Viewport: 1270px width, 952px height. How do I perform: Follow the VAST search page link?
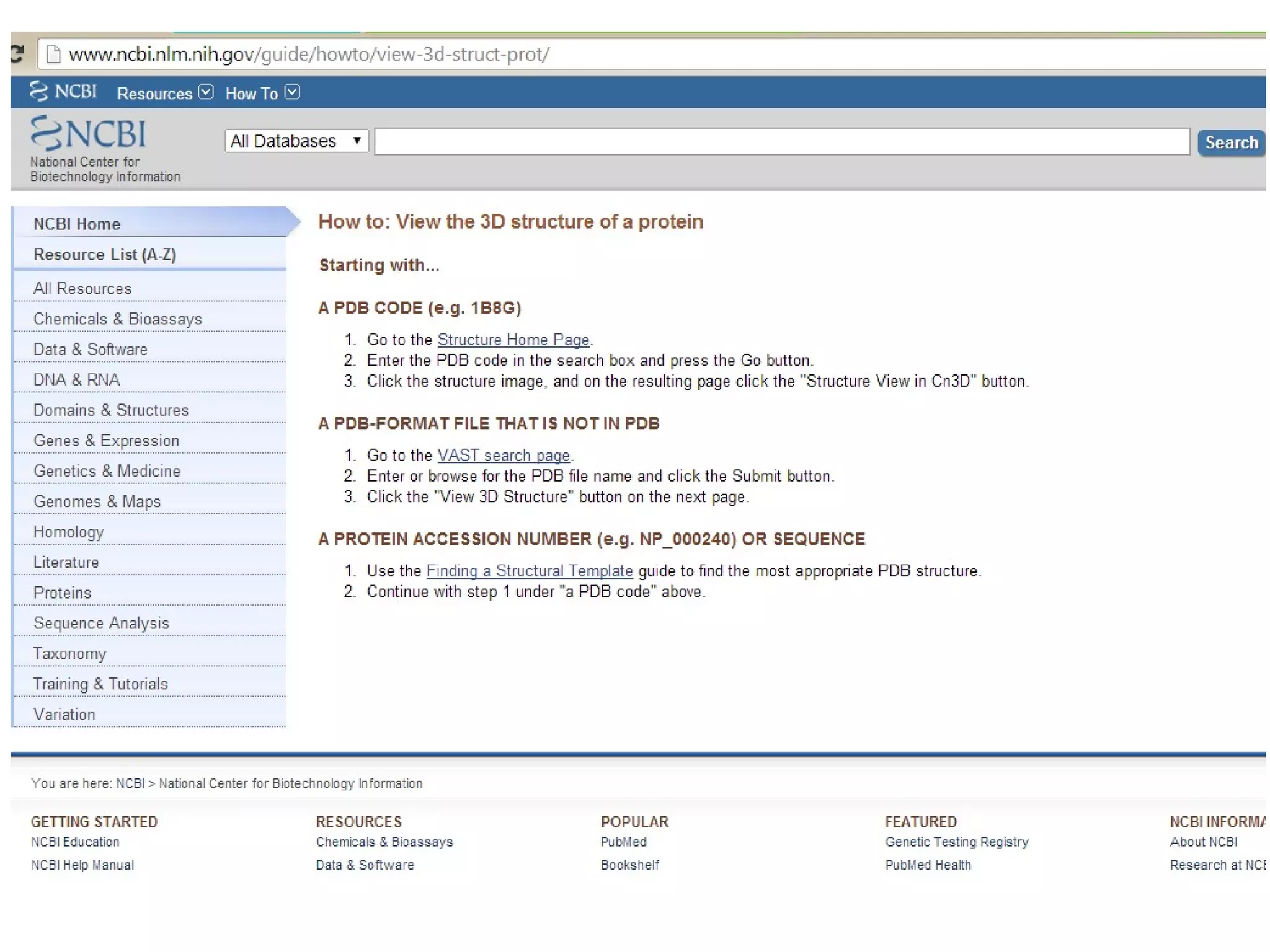click(503, 456)
